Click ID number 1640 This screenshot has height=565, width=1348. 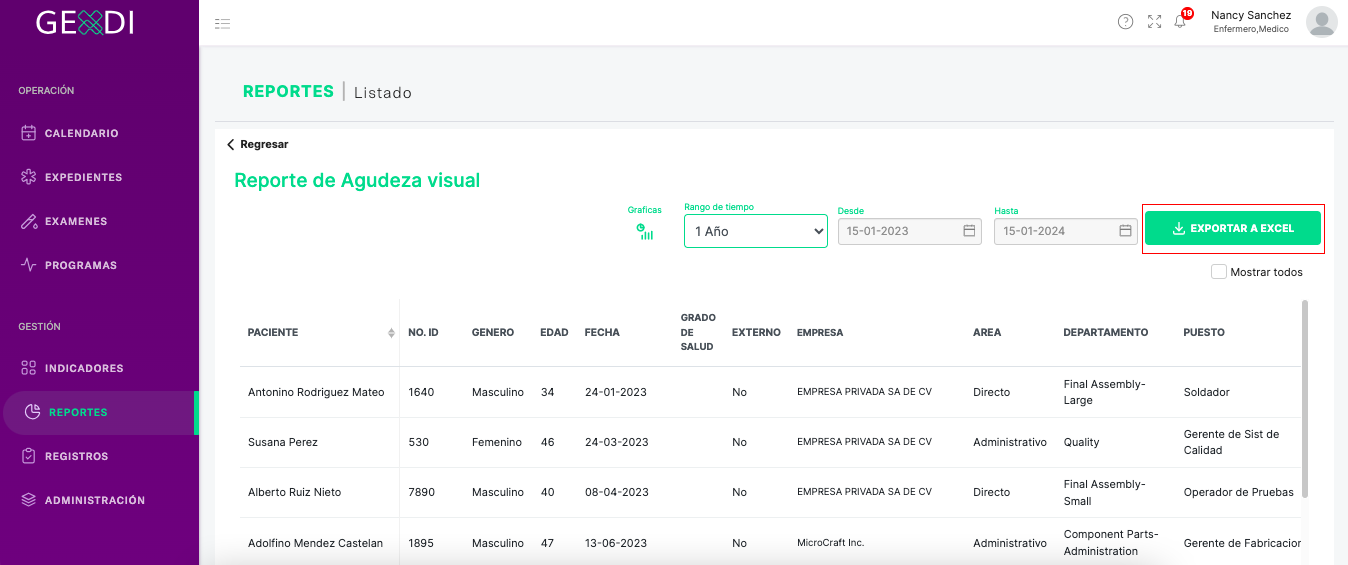click(421, 392)
